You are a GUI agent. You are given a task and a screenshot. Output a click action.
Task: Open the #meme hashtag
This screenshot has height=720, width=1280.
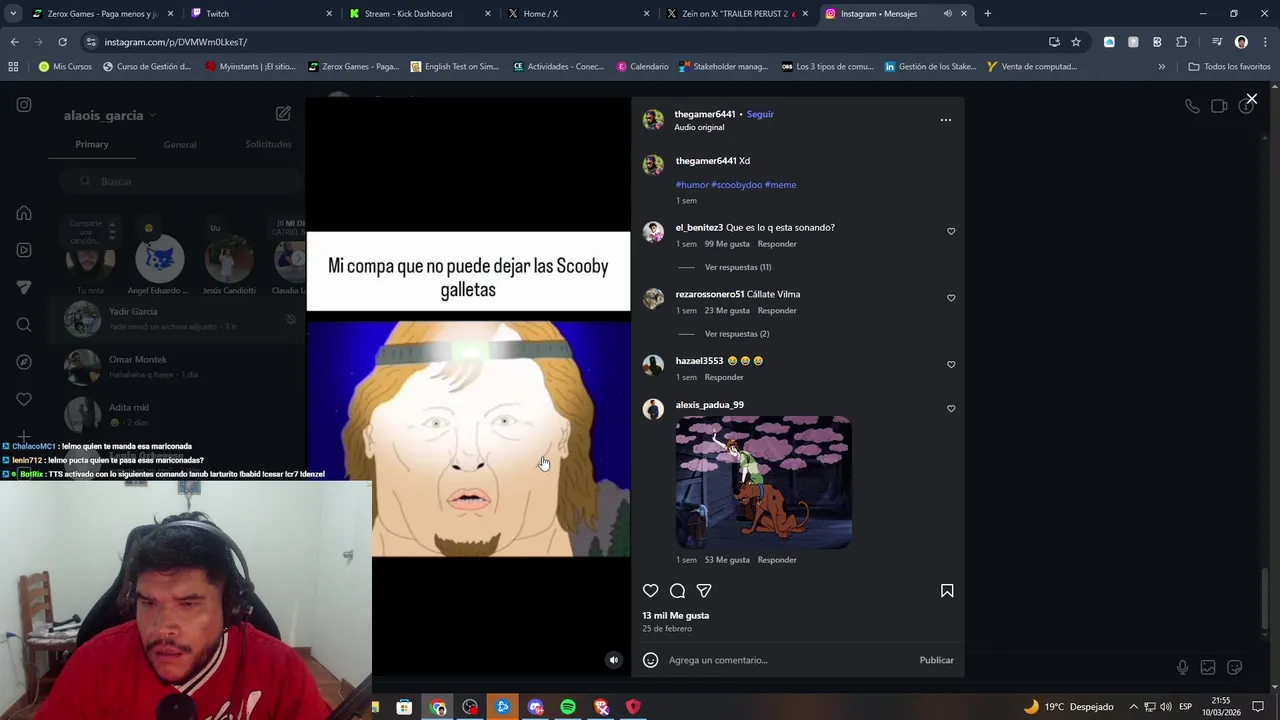tap(780, 185)
